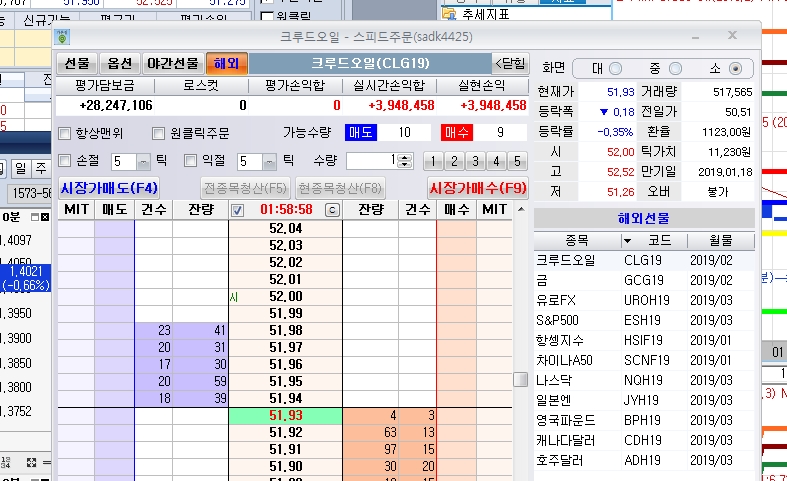Click the 시장가매수(F9) button
787x481 pixels.
pyautogui.click(x=478, y=188)
